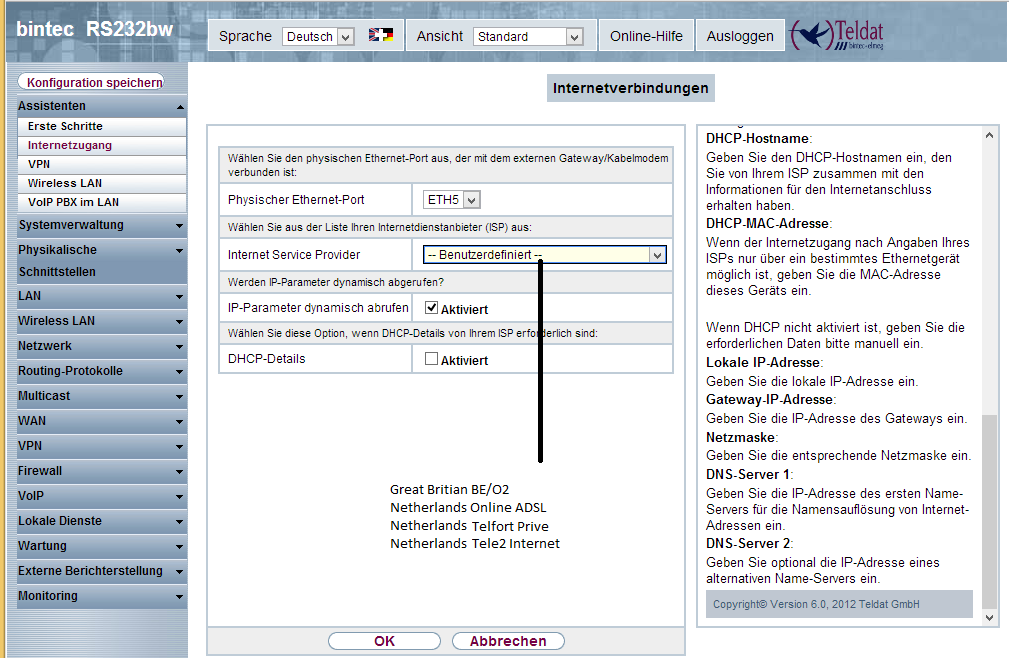Screen dimensions: 1009x658
Task: Expand the Monitoring menu
Action: click(102, 596)
